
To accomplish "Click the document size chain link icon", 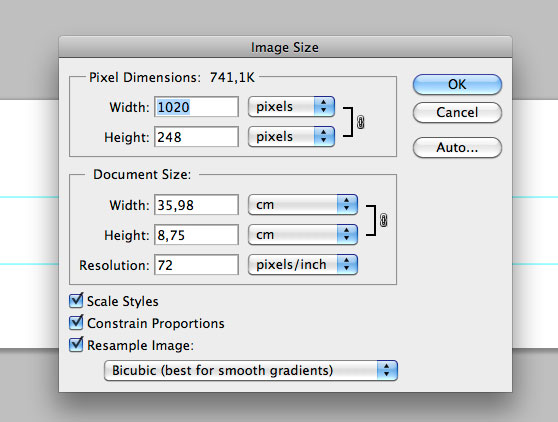I will [x=383, y=220].
